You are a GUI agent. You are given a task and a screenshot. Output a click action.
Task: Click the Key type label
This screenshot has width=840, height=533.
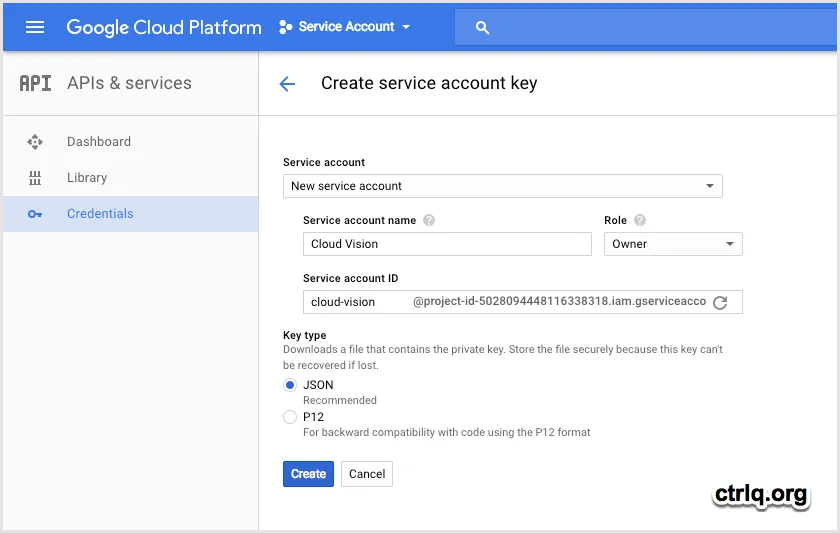(x=305, y=335)
